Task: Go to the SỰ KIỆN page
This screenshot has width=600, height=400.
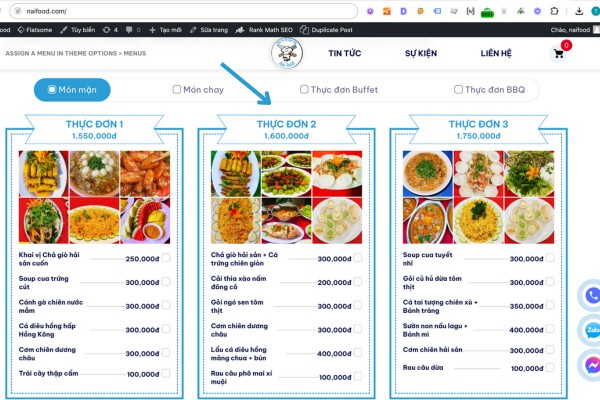Action: coord(421,53)
